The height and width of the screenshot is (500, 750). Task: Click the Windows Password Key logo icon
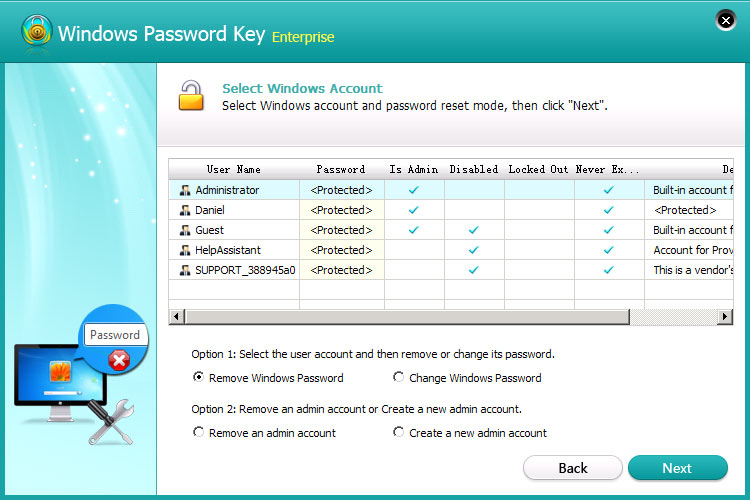(36, 31)
